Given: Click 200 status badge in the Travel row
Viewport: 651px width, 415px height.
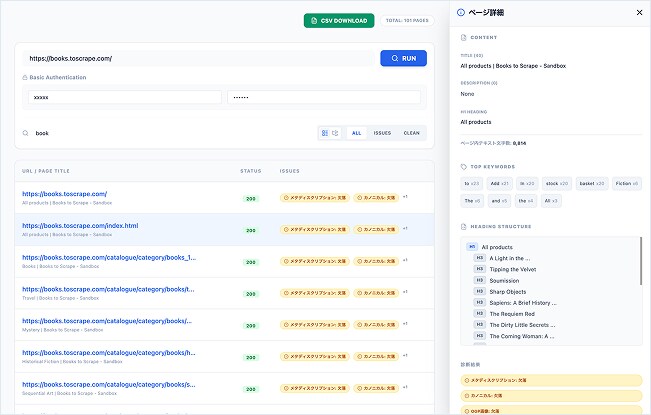Looking at the screenshot, I should [251, 294].
